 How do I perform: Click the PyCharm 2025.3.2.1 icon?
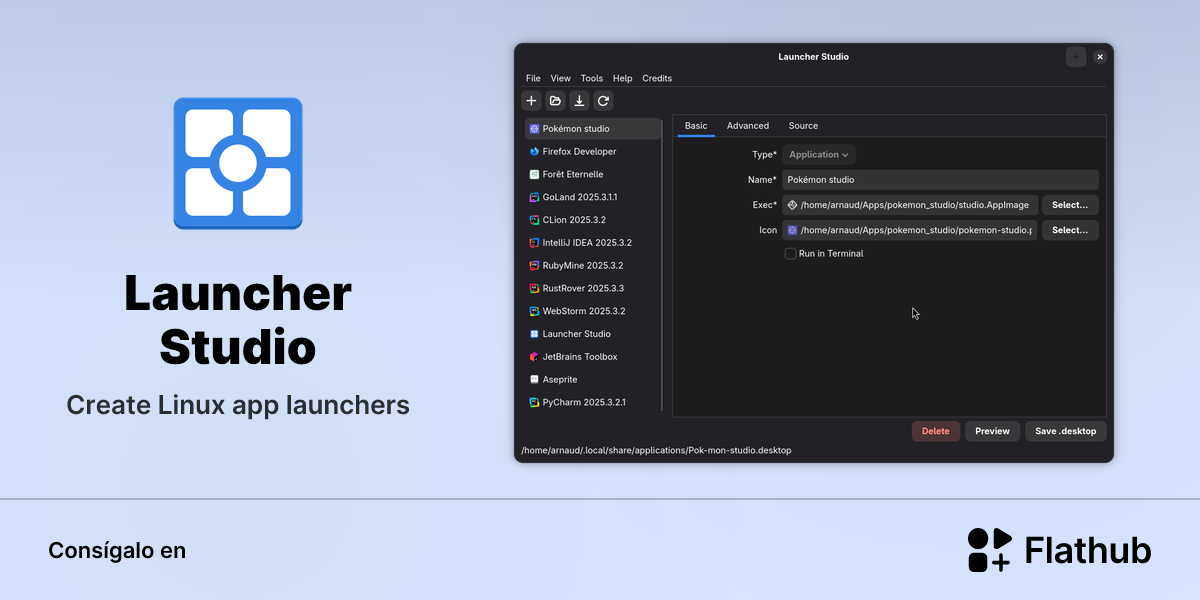(x=534, y=402)
